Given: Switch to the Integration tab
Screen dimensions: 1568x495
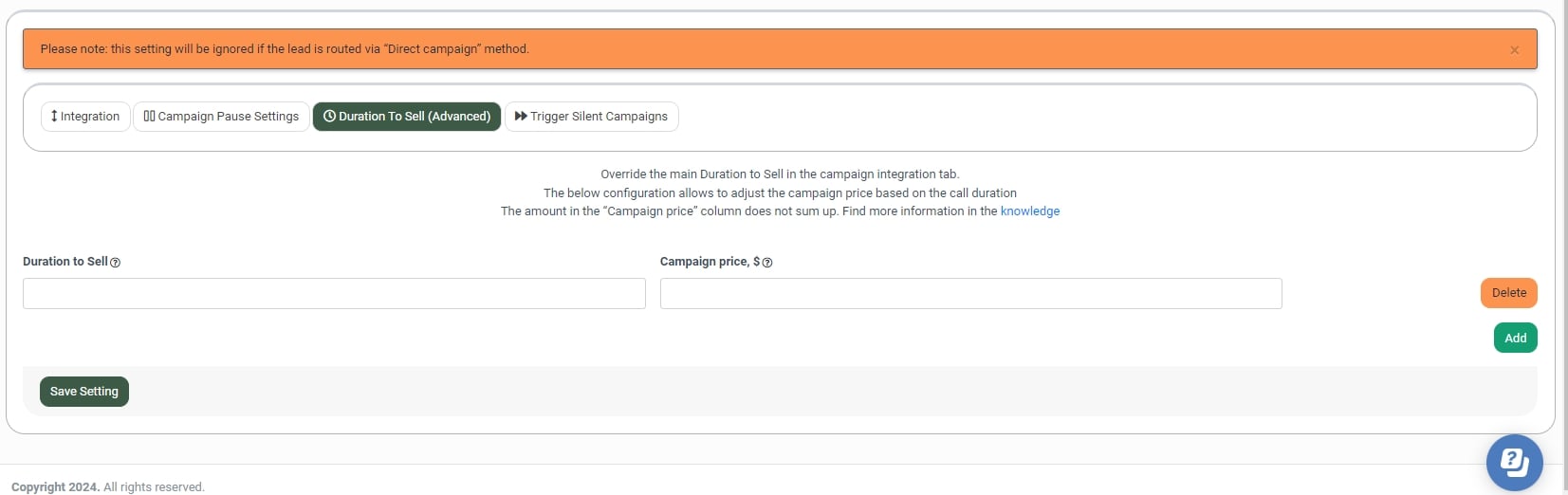Looking at the screenshot, I should [90, 117].
